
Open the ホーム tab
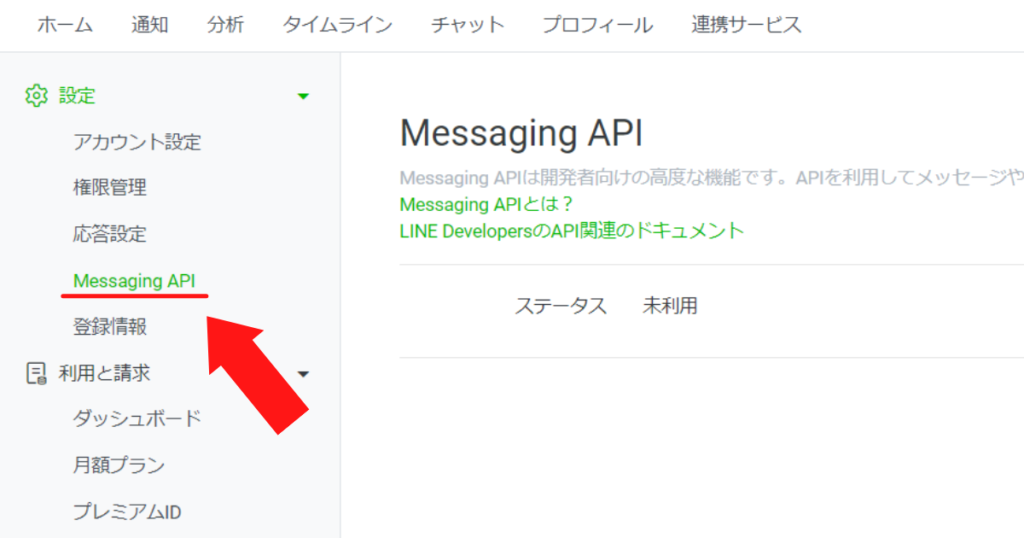65,25
